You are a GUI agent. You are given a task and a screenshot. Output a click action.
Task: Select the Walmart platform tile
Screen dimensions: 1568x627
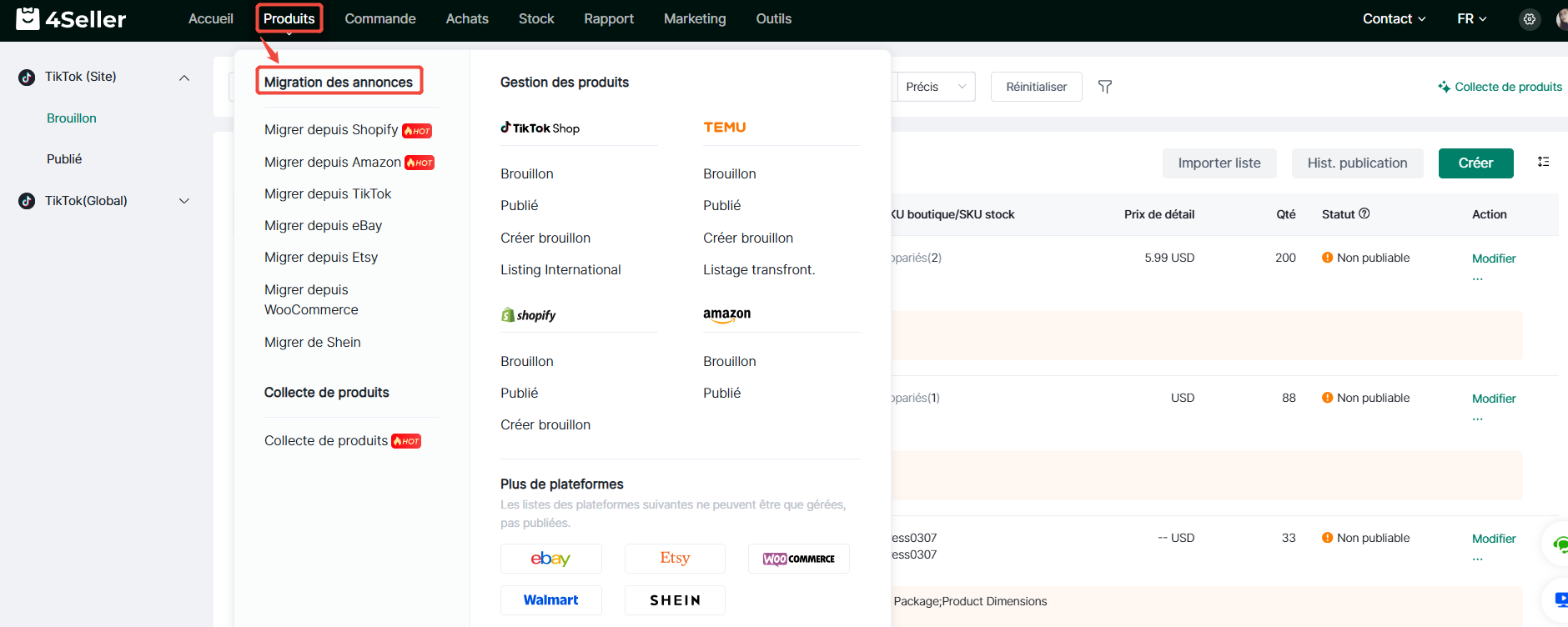(x=550, y=600)
